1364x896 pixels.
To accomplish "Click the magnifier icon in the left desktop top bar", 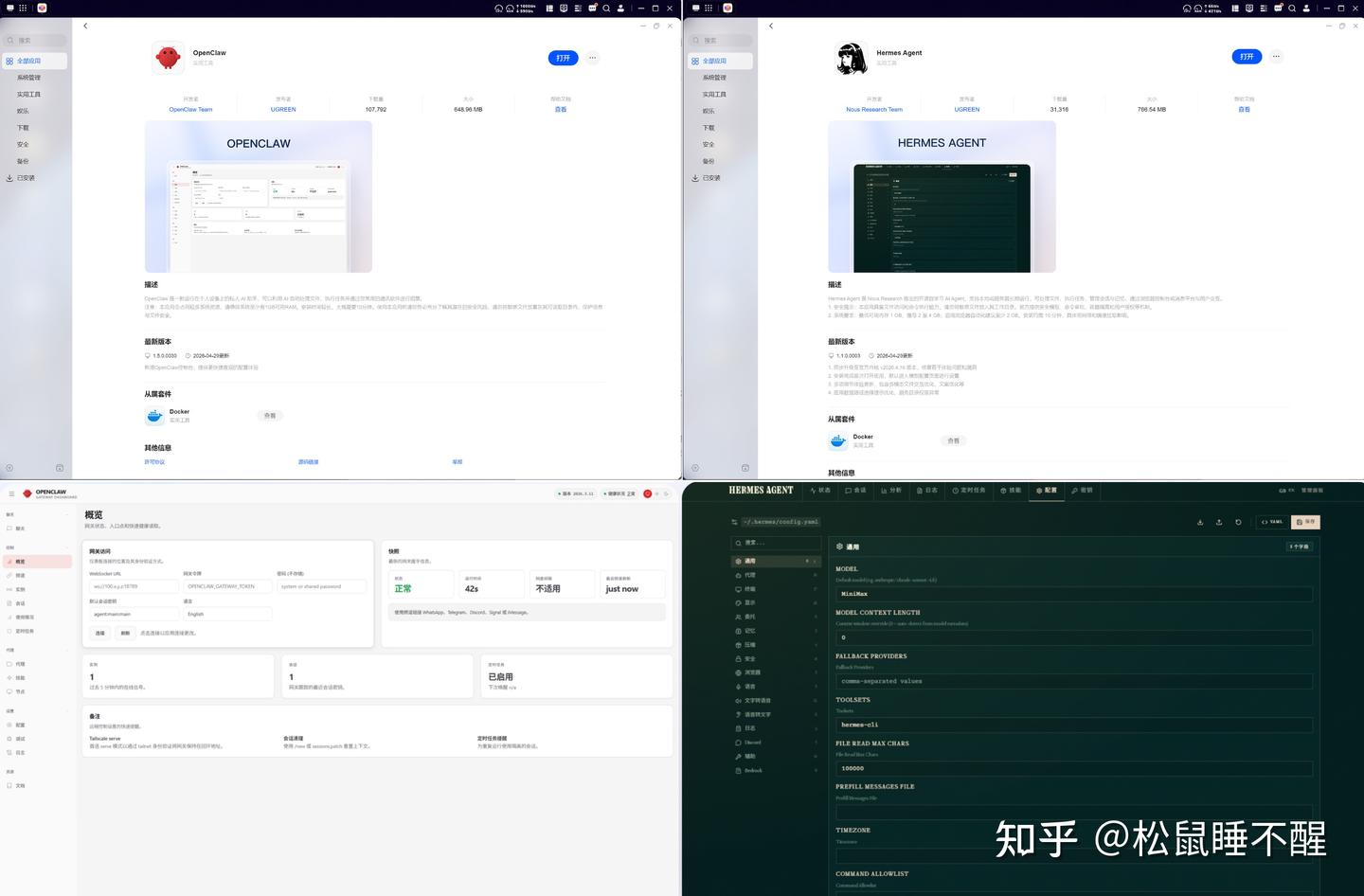I will (606, 8).
